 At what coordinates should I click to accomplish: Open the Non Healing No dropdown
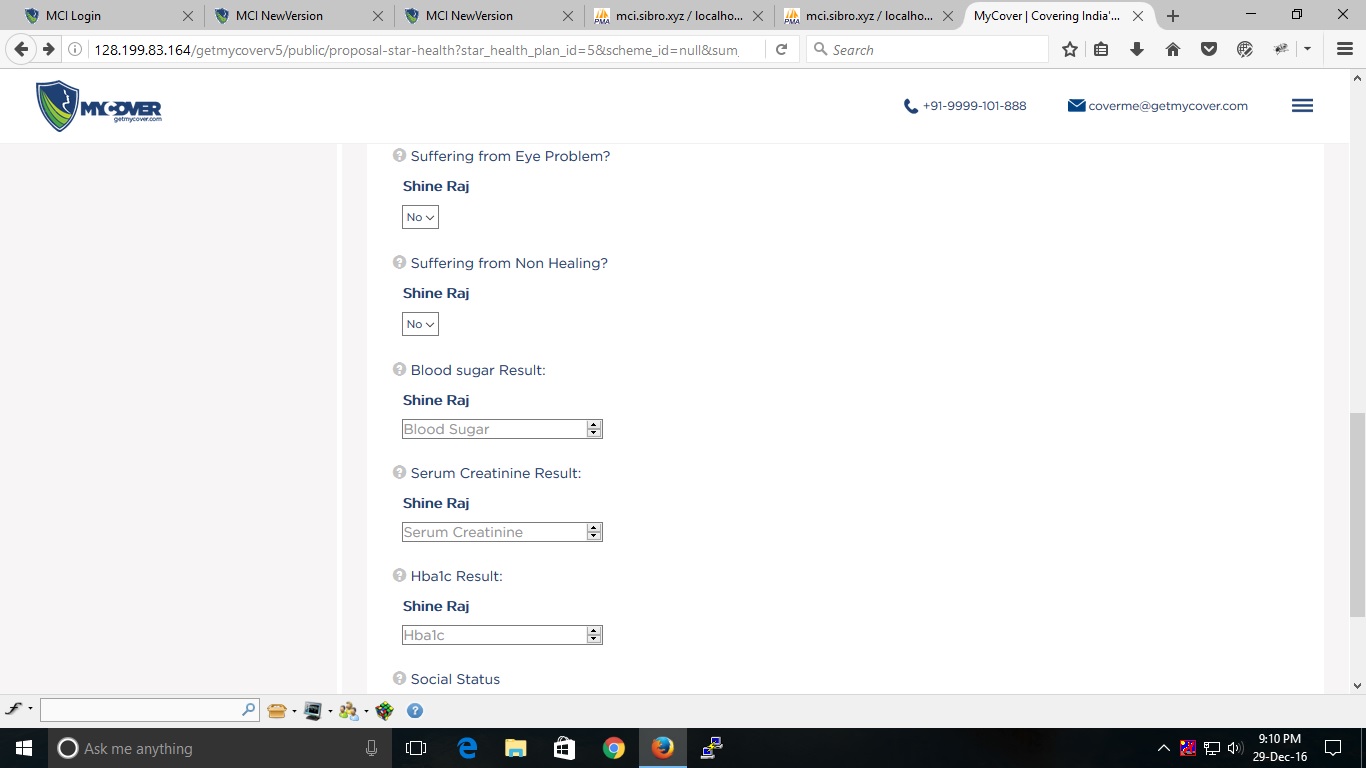coord(420,324)
